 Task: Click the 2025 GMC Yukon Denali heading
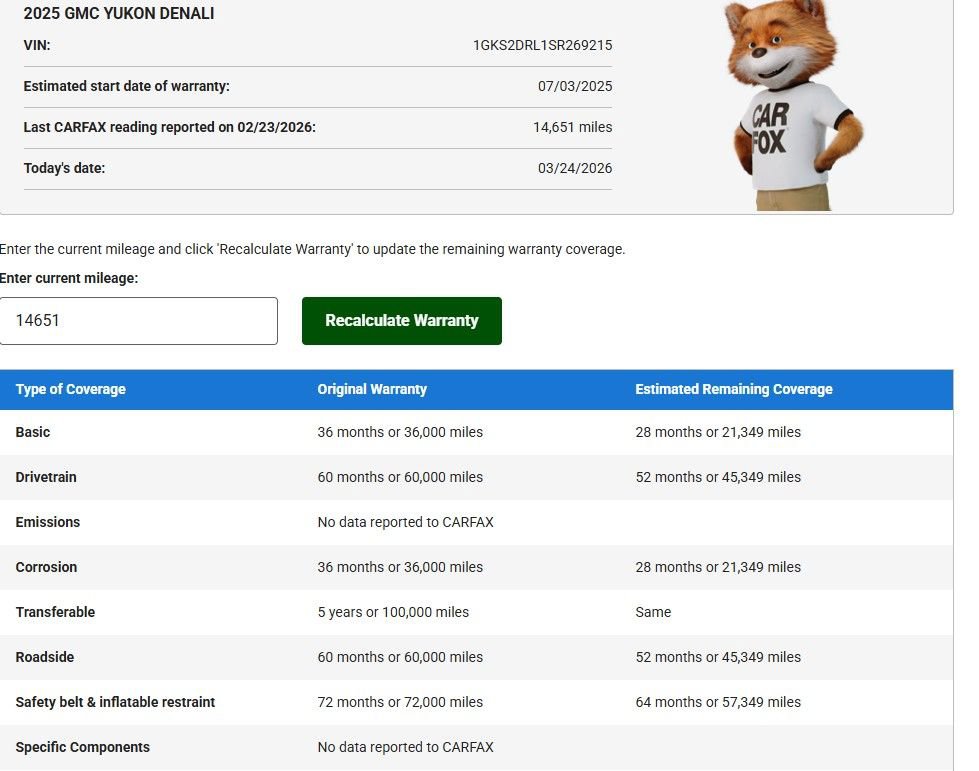tap(119, 14)
